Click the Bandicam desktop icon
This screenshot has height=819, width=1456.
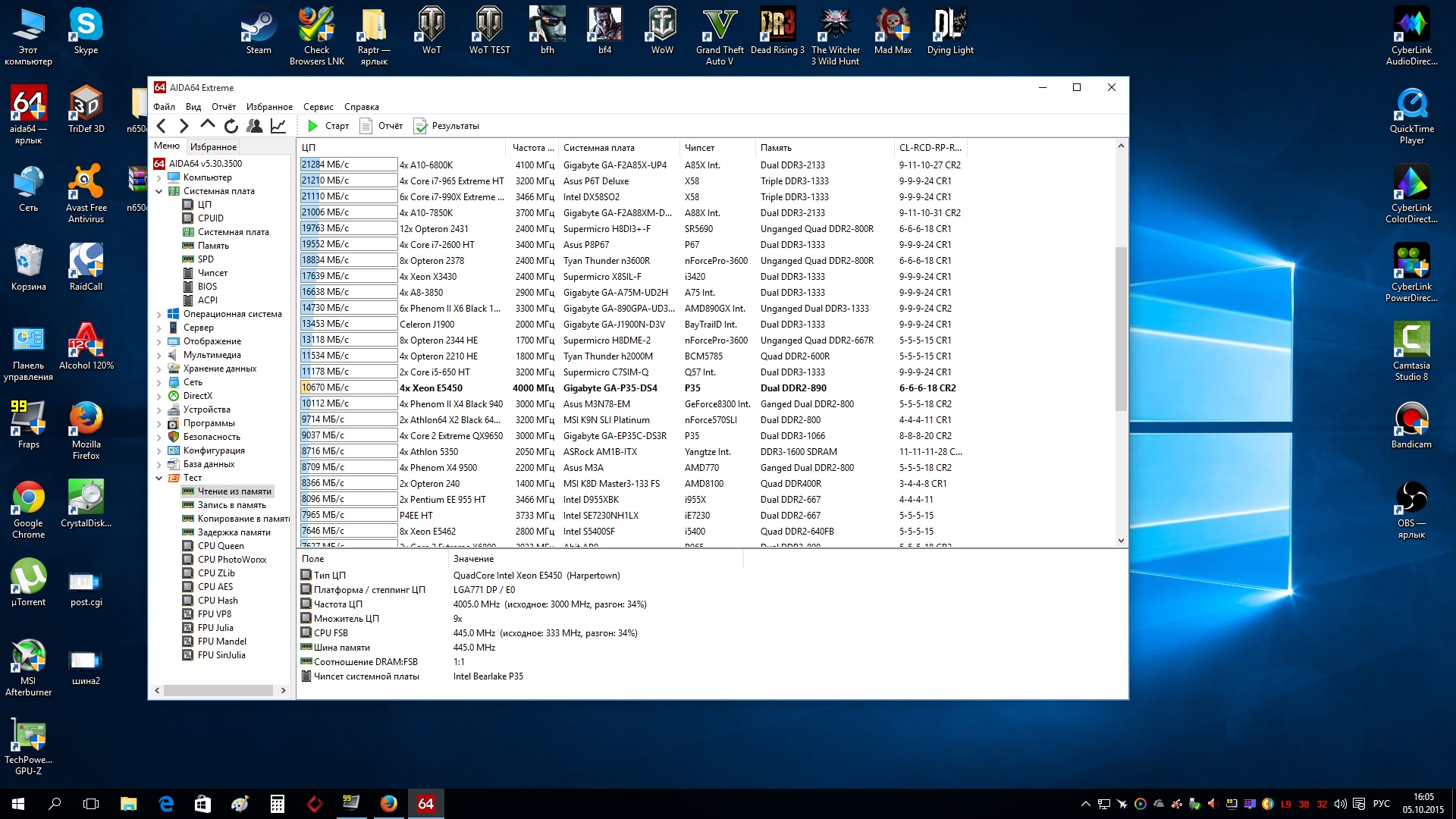(x=1411, y=425)
